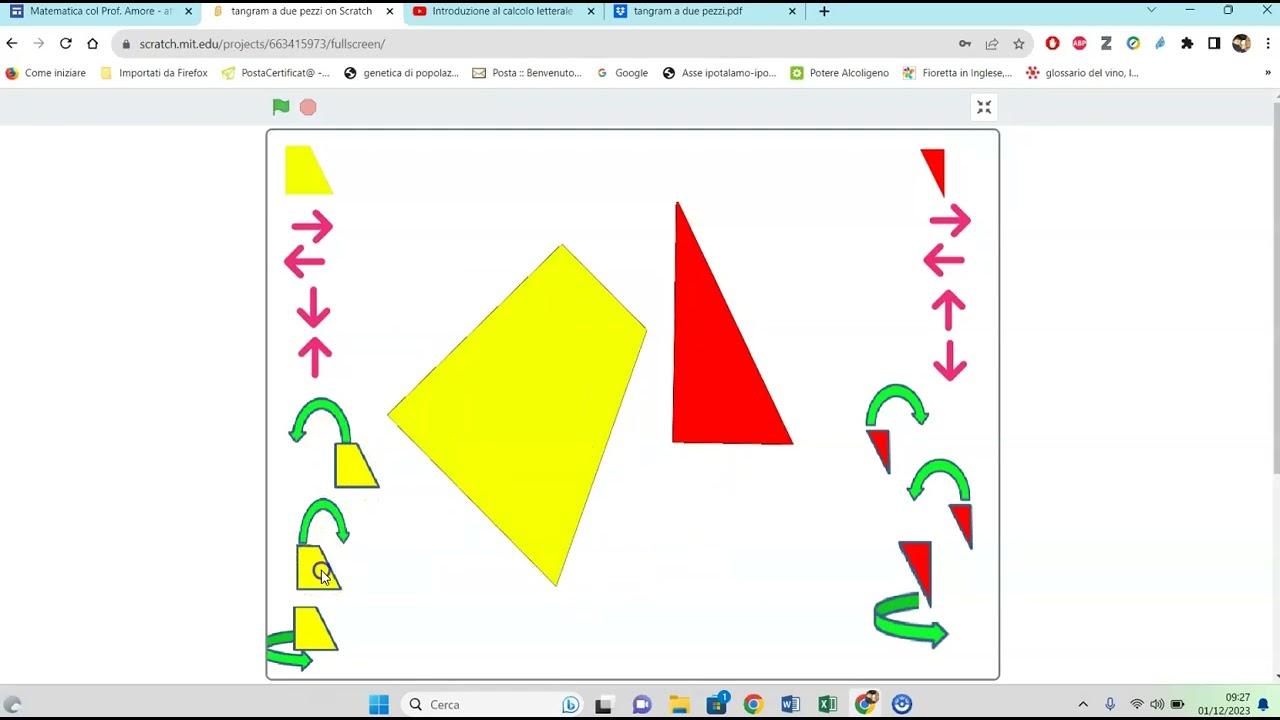
Task: Share this page from the address bar
Action: tap(992, 44)
